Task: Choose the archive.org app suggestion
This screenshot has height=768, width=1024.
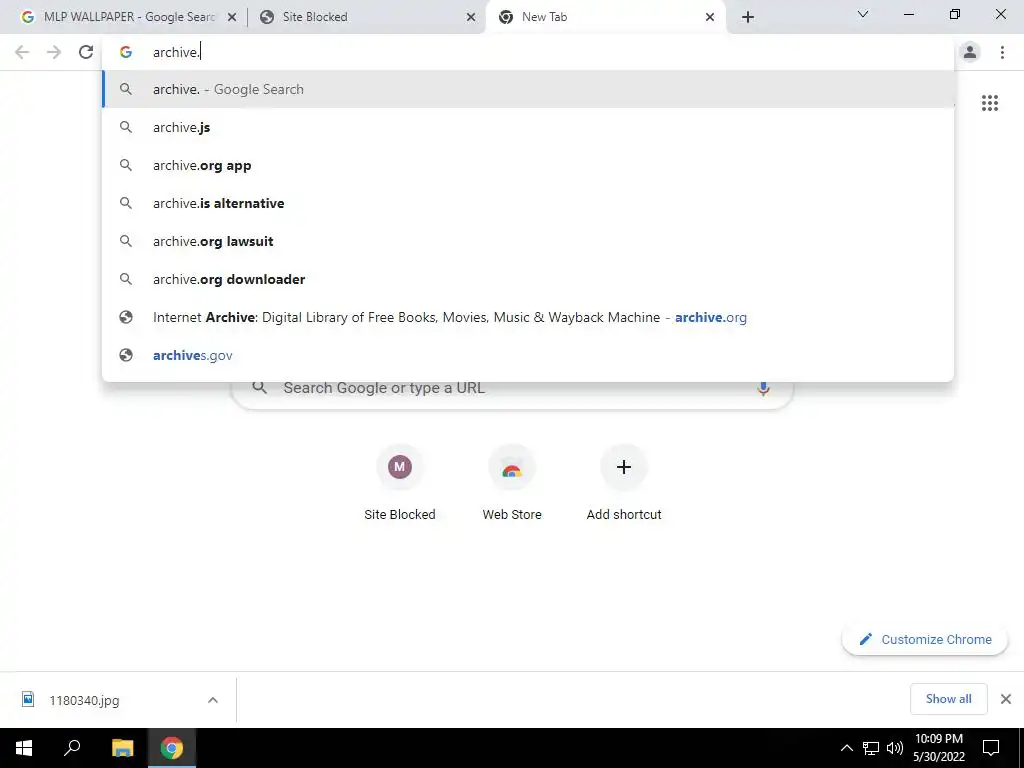Action: (528, 165)
